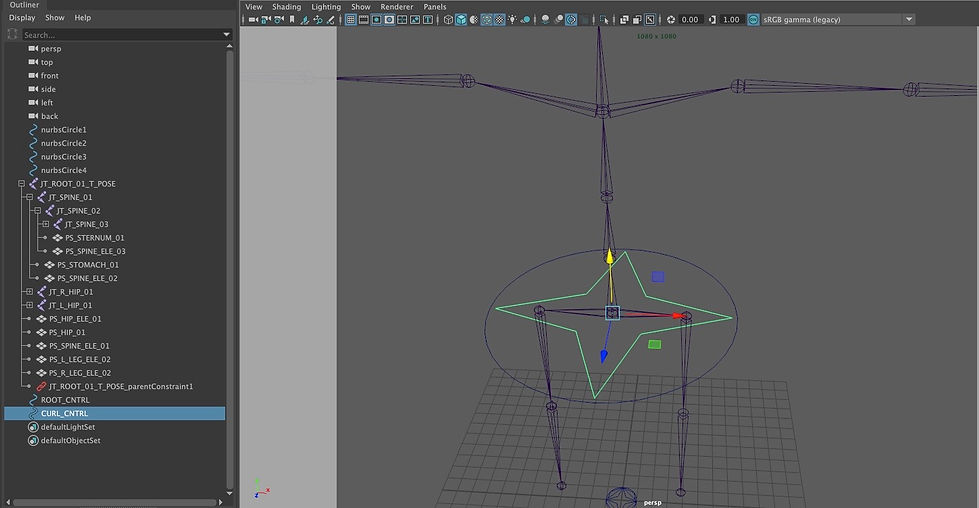
Task: Click the Select Camera toolbar icon
Action: pos(253,19)
